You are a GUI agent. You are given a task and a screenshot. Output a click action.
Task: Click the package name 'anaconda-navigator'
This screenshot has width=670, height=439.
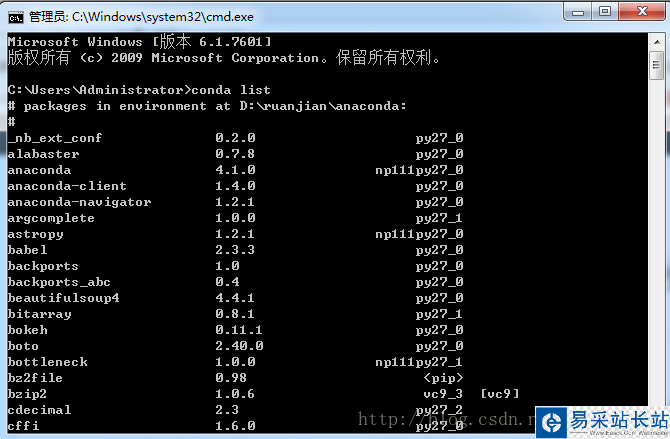pos(79,202)
